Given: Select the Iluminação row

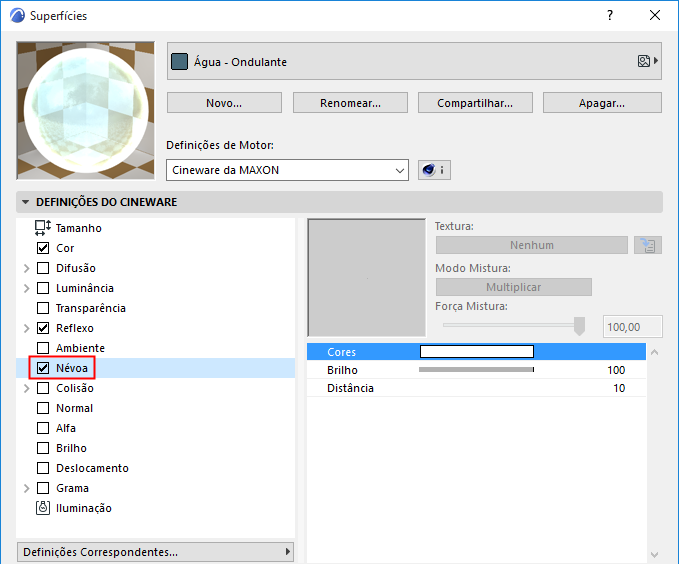Looking at the screenshot, I should pyautogui.click(x=155, y=508).
